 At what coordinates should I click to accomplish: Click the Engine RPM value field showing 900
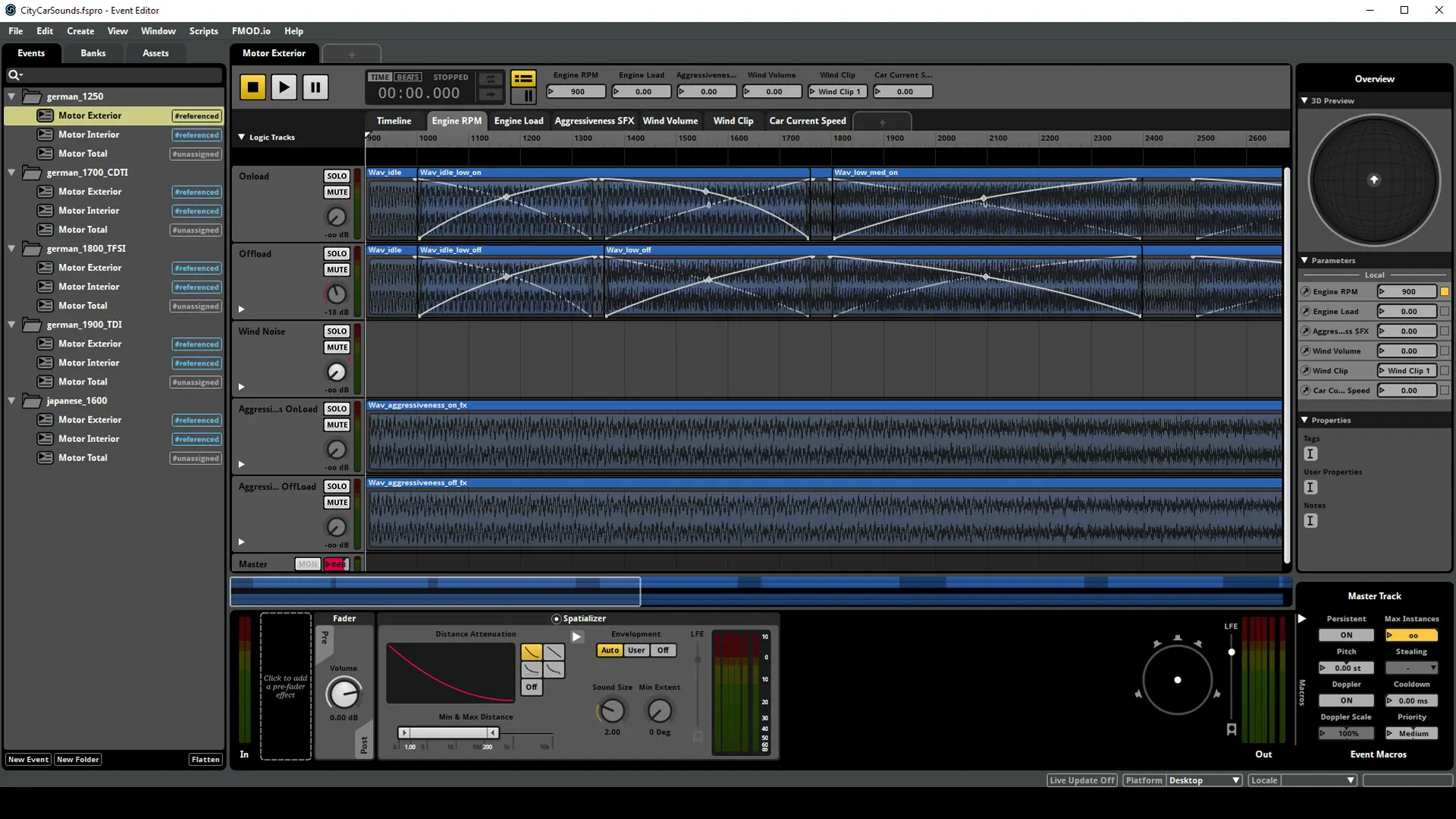[x=577, y=92]
